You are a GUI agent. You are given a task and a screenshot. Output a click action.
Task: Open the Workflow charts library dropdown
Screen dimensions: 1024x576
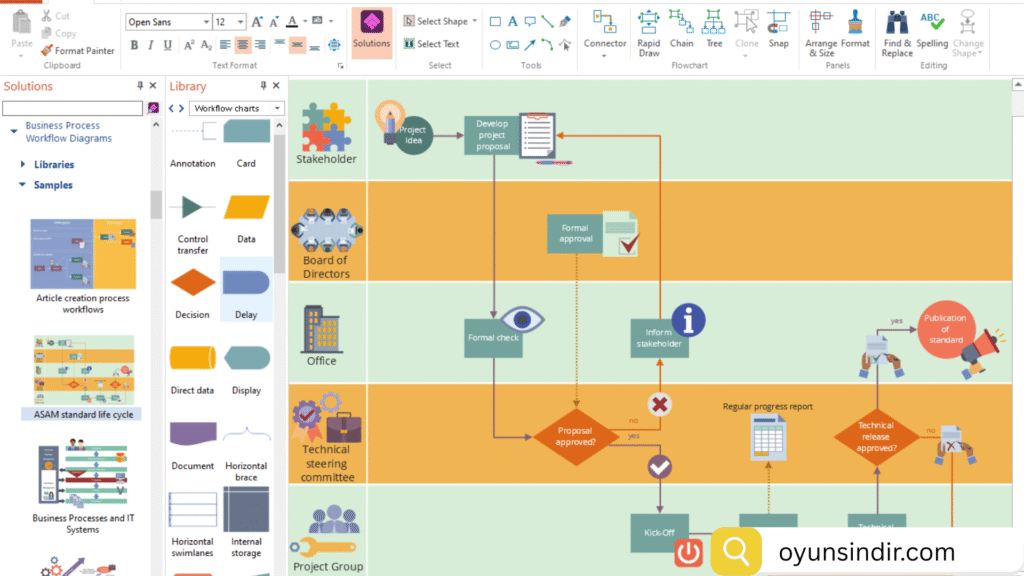pos(238,108)
